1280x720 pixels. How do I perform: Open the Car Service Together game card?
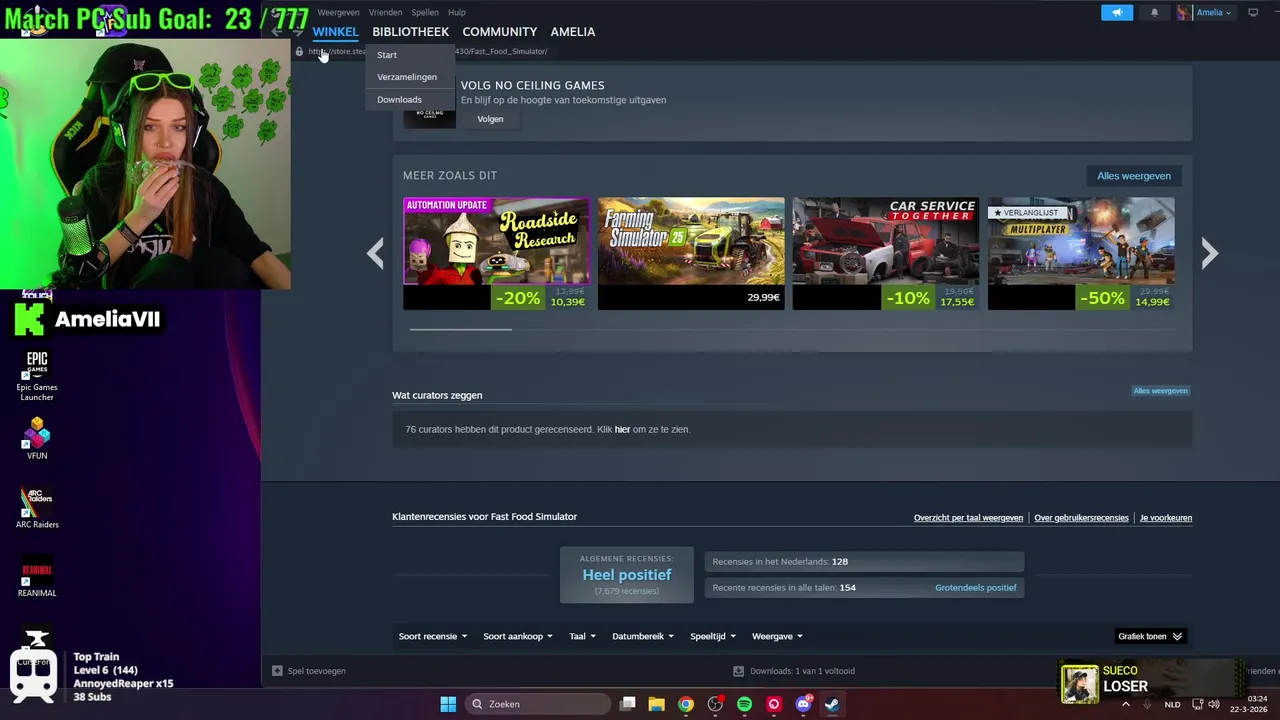click(886, 254)
